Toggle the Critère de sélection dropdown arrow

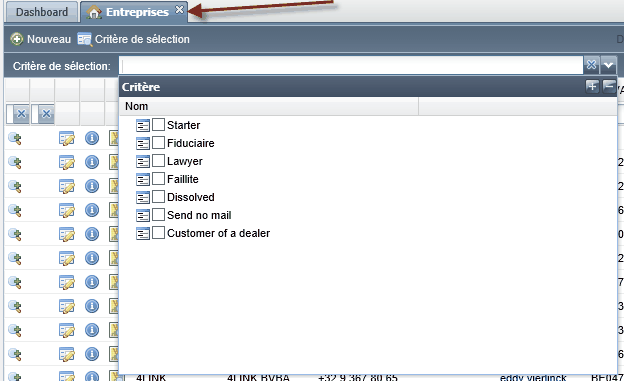point(608,65)
